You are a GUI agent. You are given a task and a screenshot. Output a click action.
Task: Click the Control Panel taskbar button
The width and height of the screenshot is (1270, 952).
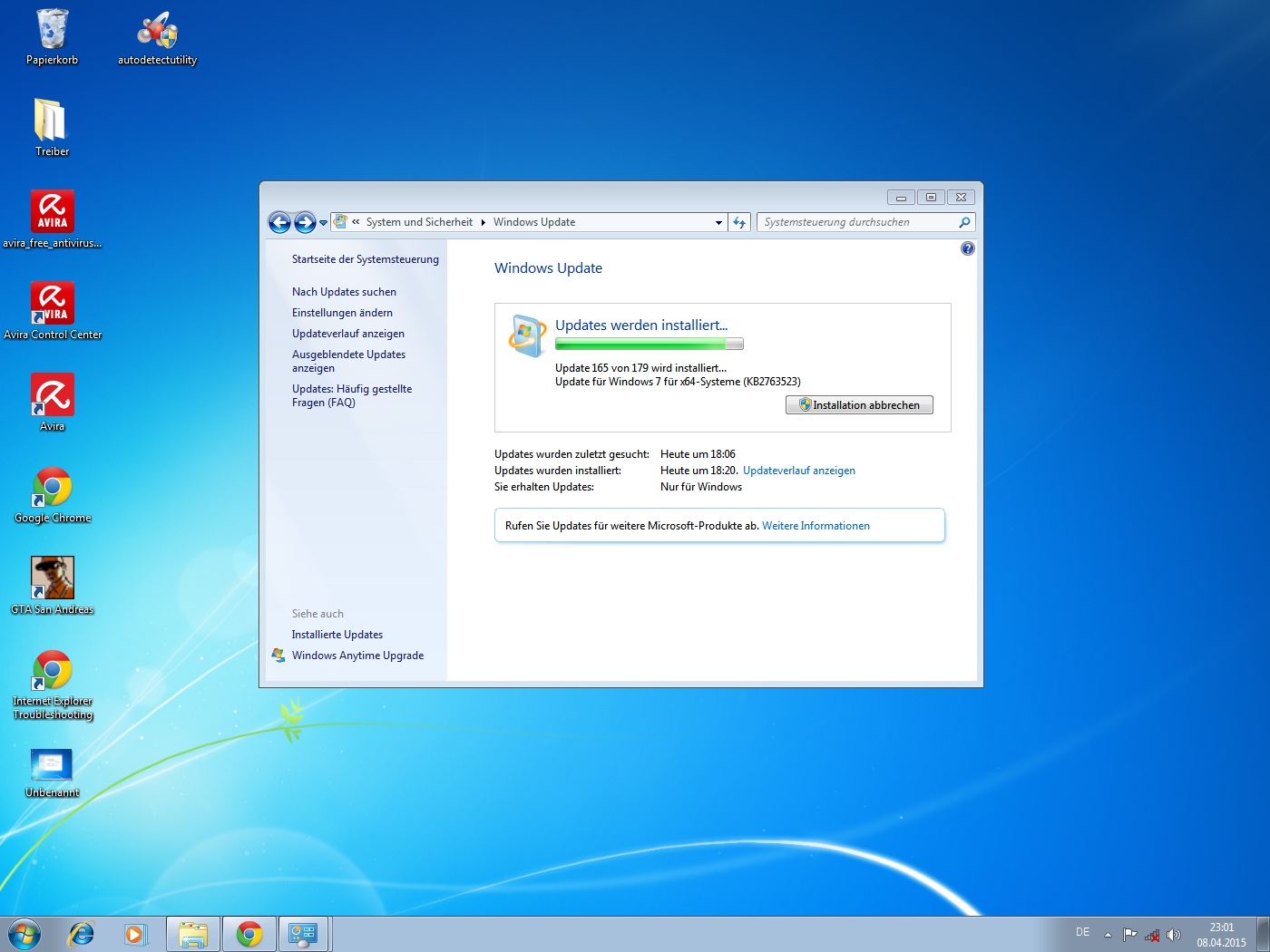[x=303, y=934]
